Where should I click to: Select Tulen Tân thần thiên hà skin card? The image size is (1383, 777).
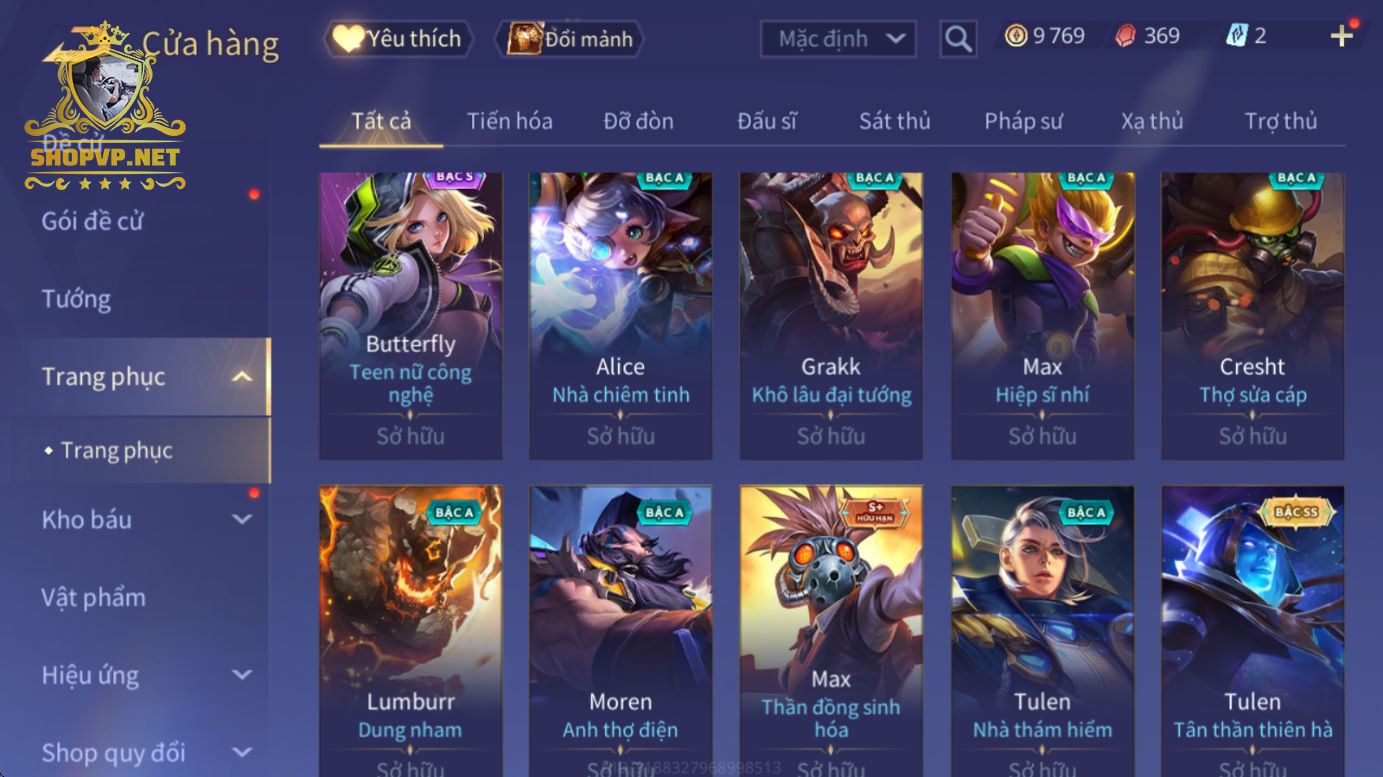coord(1253,631)
